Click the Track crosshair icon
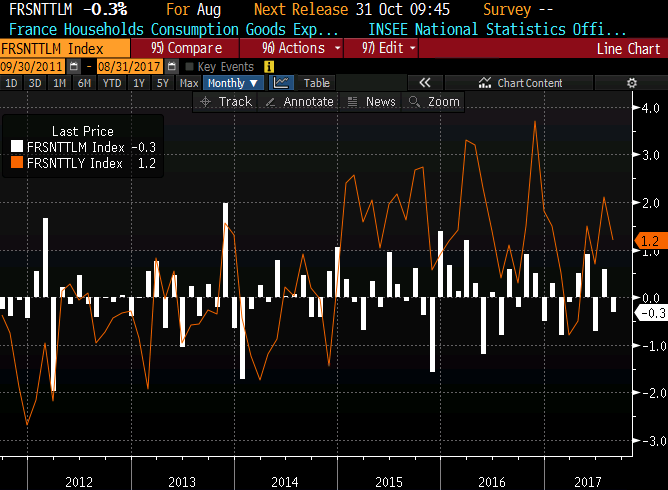The image size is (668, 490). coord(207,102)
